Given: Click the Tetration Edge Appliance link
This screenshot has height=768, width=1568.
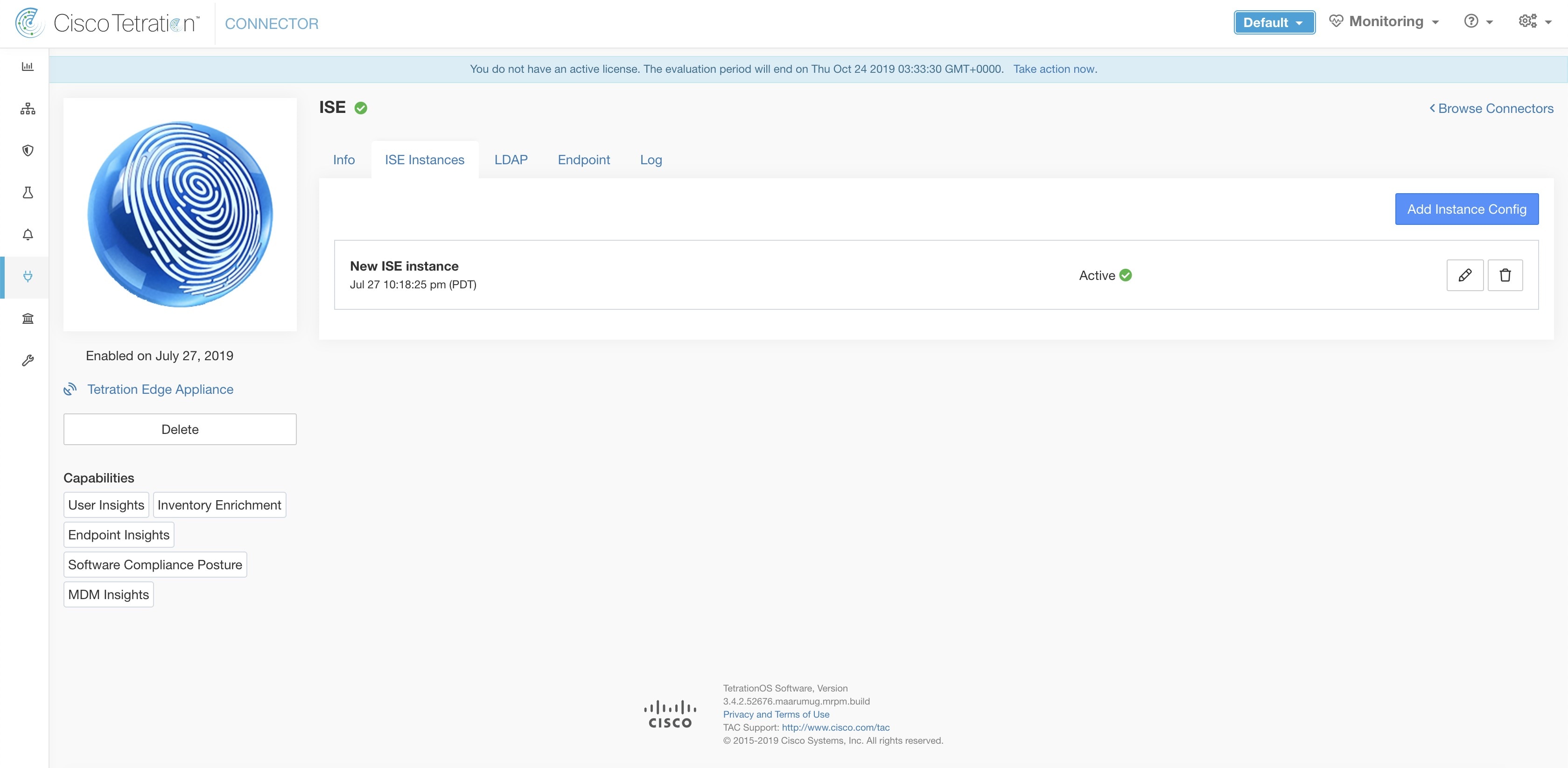Looking at the screenshot, I should click(160, 389).
